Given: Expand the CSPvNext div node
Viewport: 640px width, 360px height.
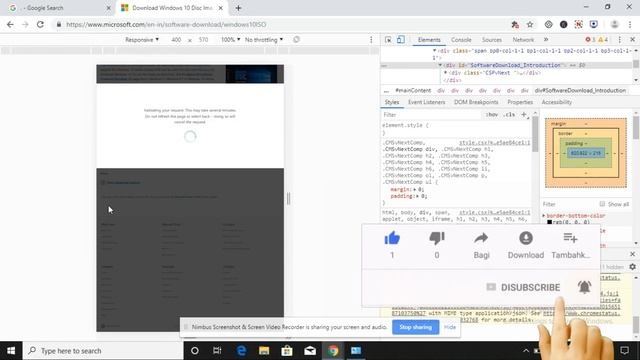Looking at the screenshot, I should tap(446, 73).
